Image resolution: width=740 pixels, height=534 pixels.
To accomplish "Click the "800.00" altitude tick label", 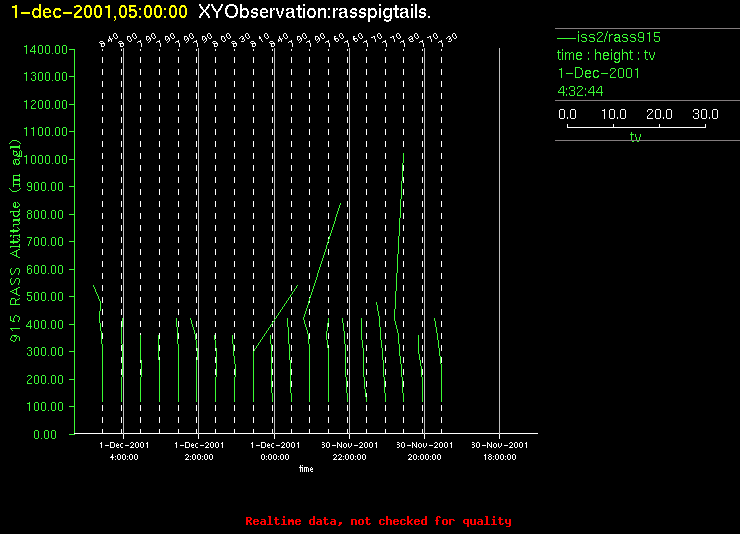I will pyautogui.click(x=45, y=214).
